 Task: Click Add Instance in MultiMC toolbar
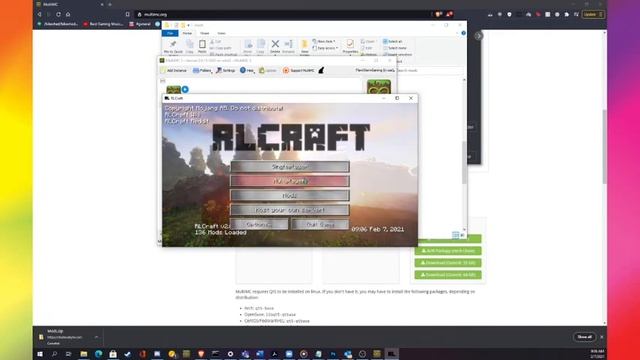pyautogui.click(x=173, y=70)
